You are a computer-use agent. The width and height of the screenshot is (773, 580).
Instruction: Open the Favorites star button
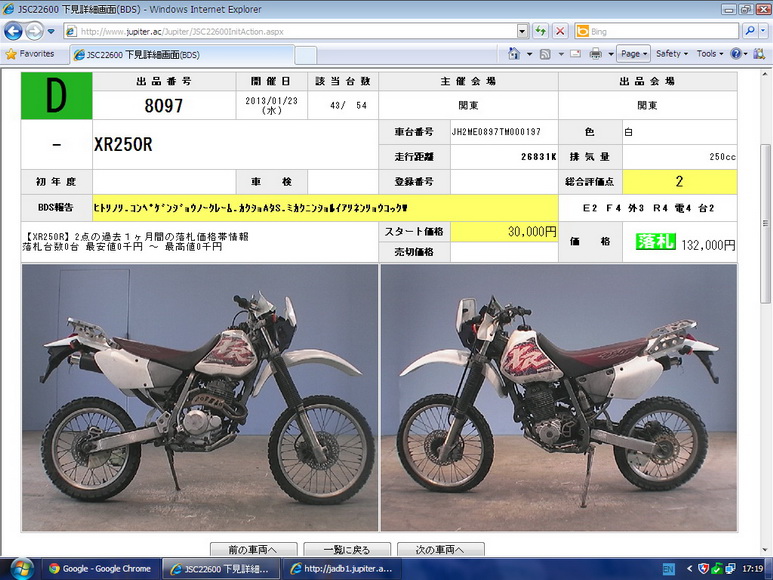30,54
